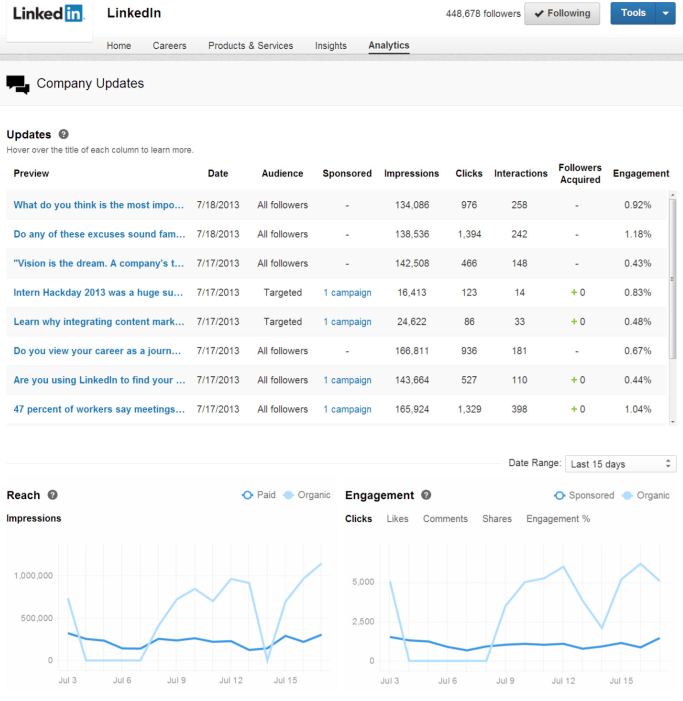Click the Interactions column header
Screen dimensions: 683x701
coord(521,173)
